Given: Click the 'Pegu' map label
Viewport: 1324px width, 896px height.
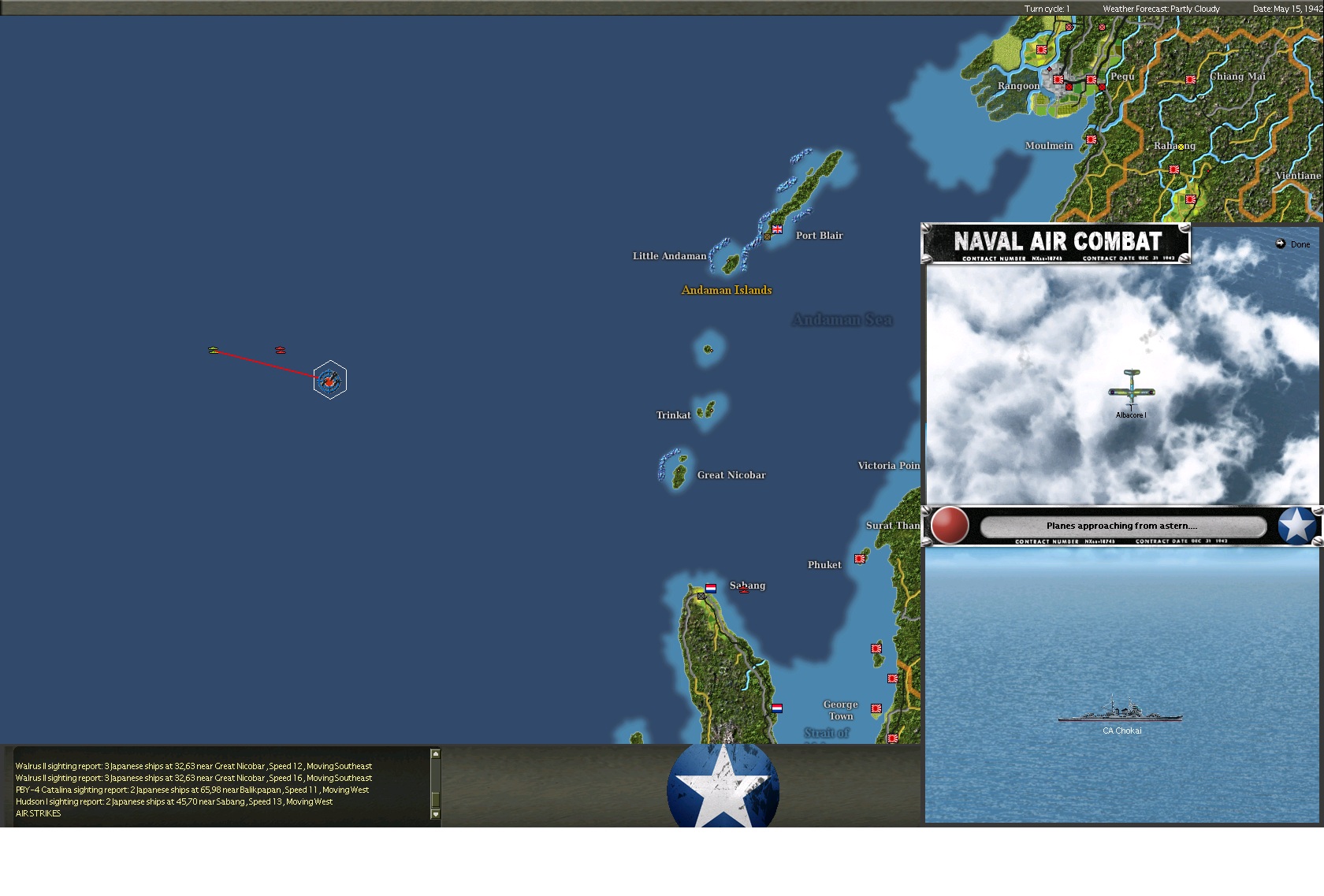Looking at the screenshot, I should [x=1122, y=76].
